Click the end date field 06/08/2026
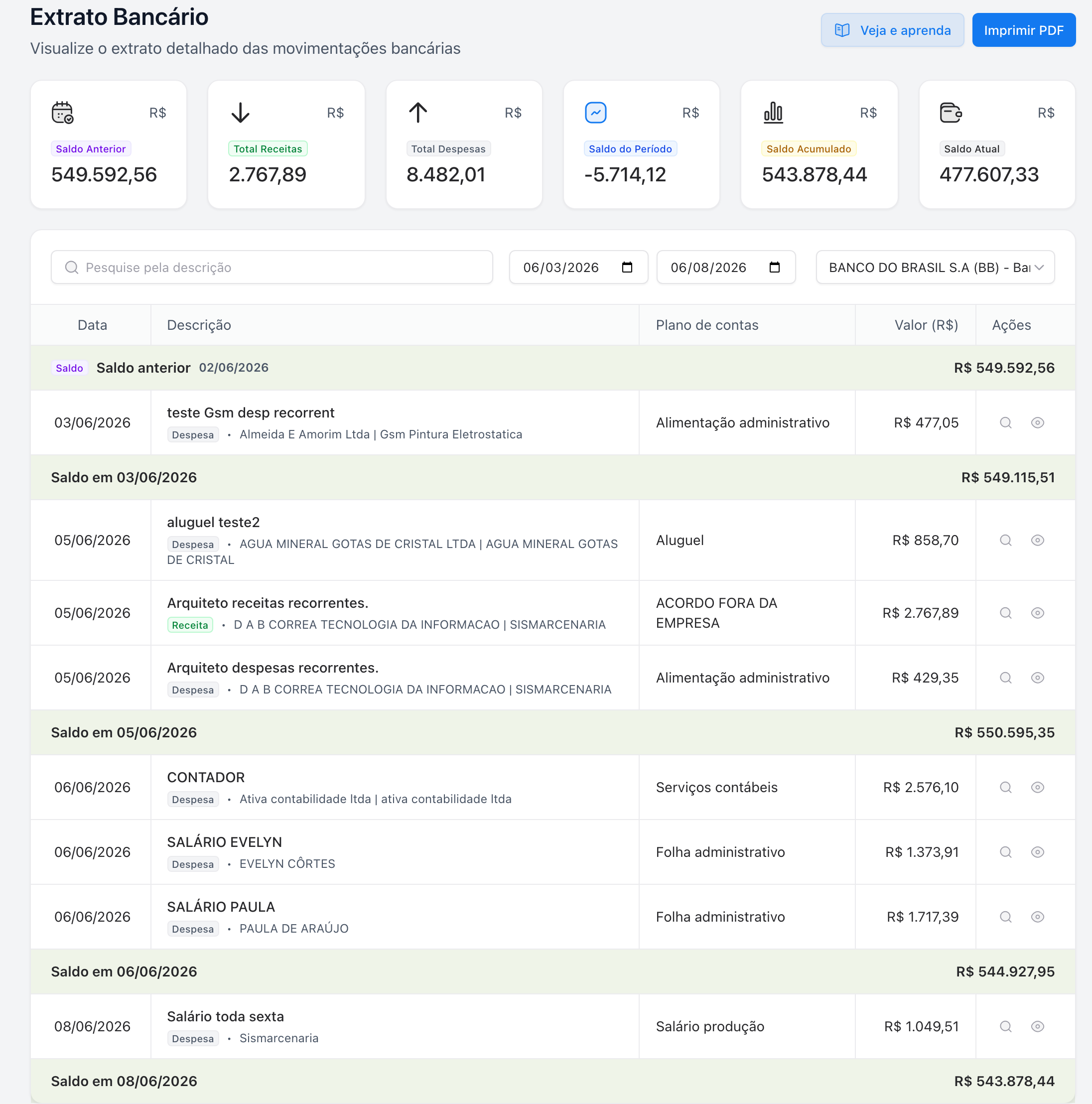The image size is (1092, 1104). click(726, 267)
